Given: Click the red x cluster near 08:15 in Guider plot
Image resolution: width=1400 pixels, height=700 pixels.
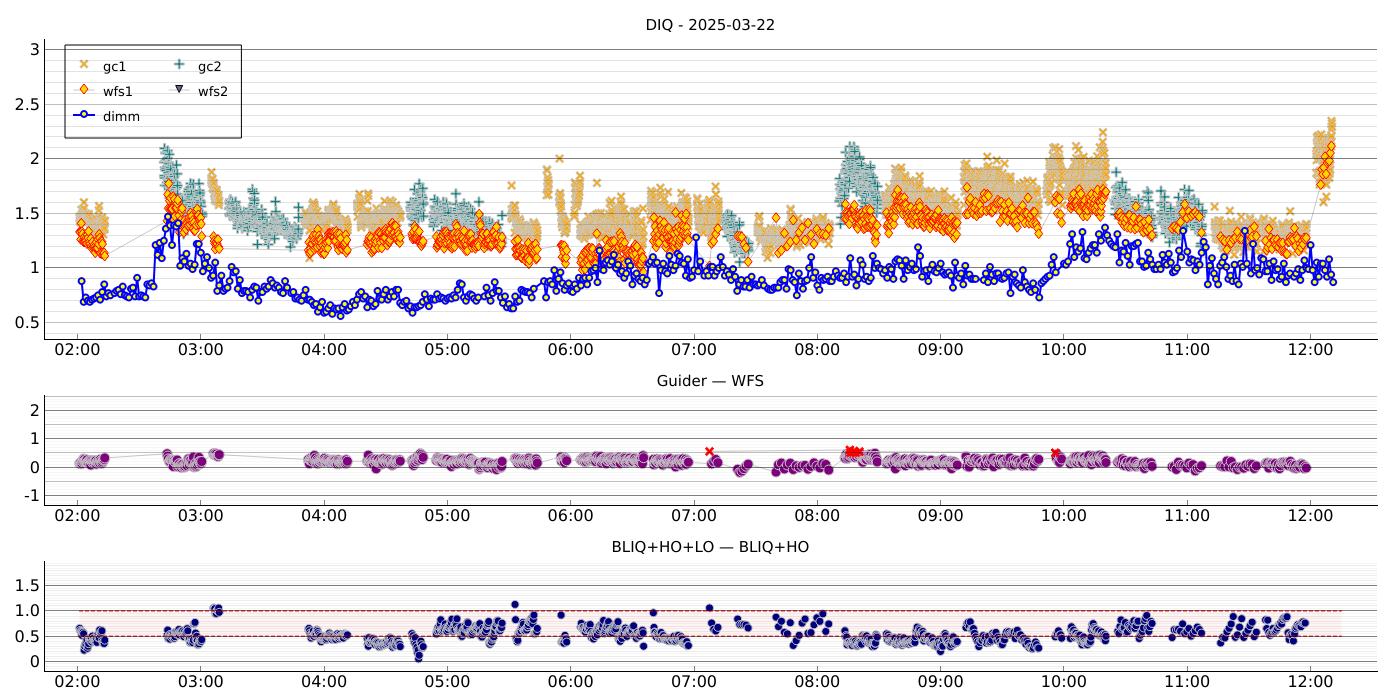Looking at the screenshot, I should (x=853, y=452).
